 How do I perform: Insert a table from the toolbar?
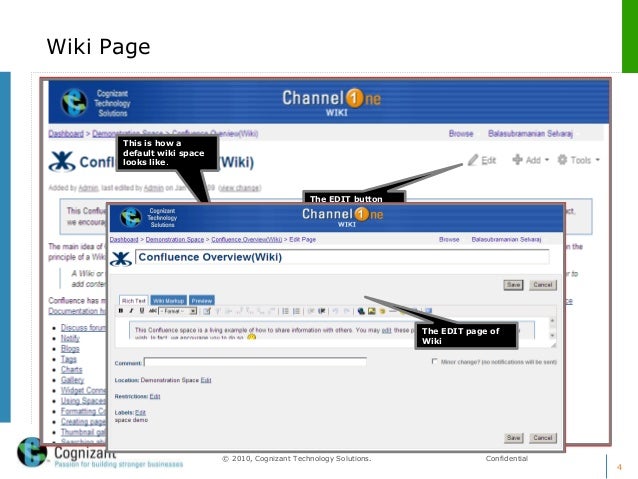(207, 311)
